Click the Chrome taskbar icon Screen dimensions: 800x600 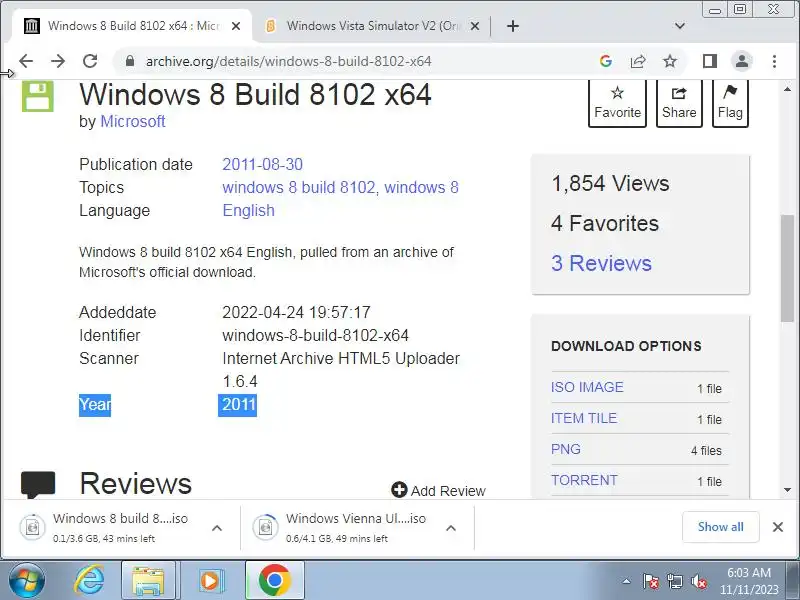click(274, 580)
